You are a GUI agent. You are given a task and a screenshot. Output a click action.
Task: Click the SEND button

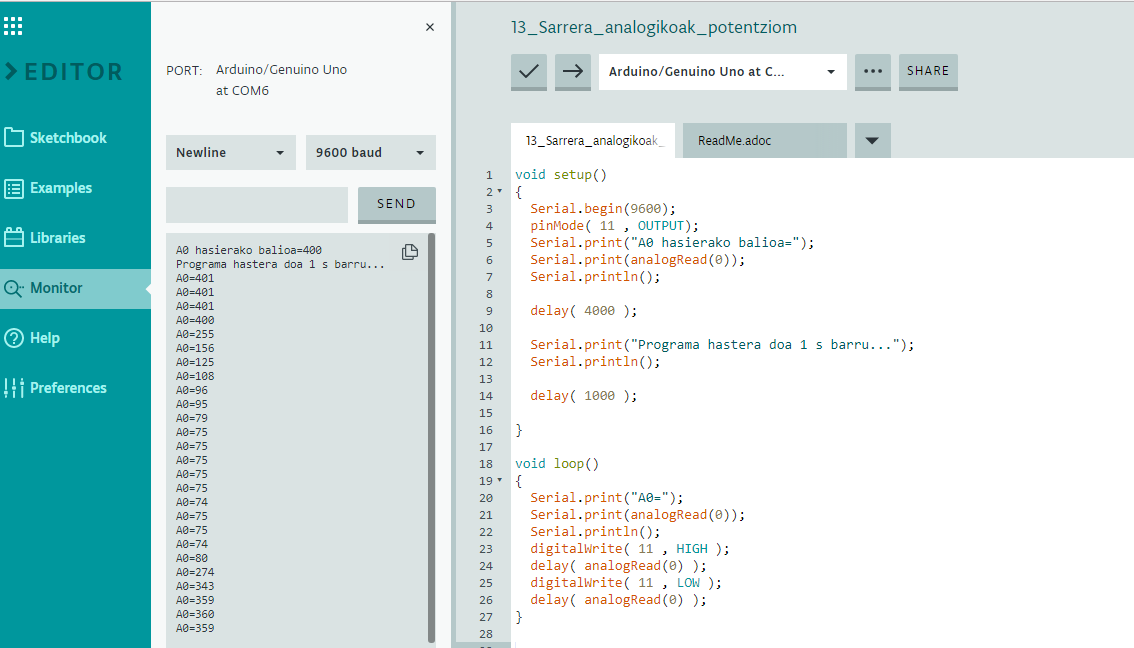tap(396, 205)
